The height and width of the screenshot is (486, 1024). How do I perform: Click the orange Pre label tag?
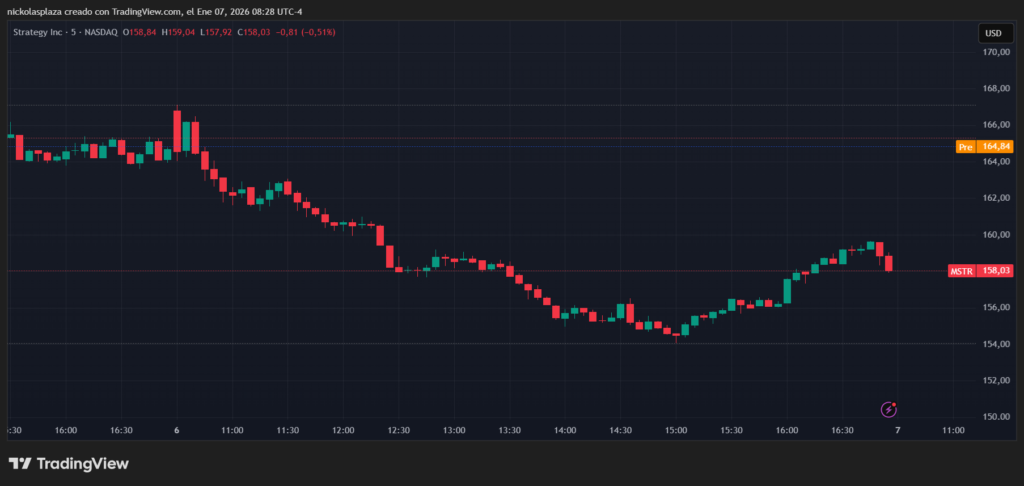[965, 147]
